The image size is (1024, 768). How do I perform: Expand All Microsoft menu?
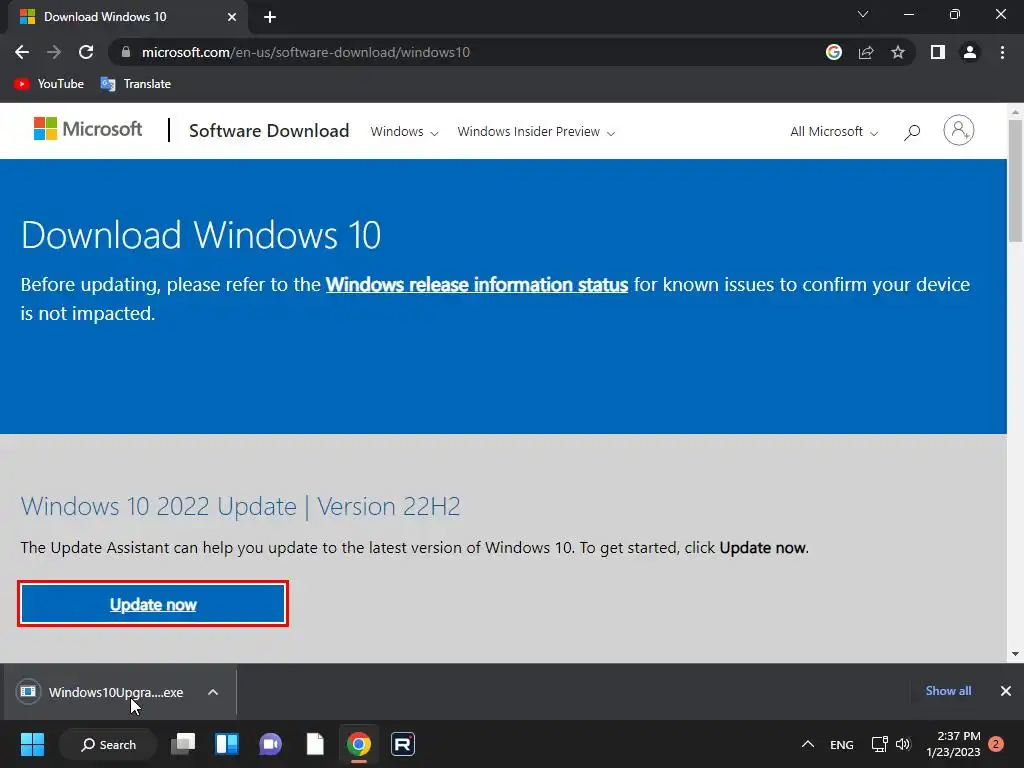click(834, 131)
